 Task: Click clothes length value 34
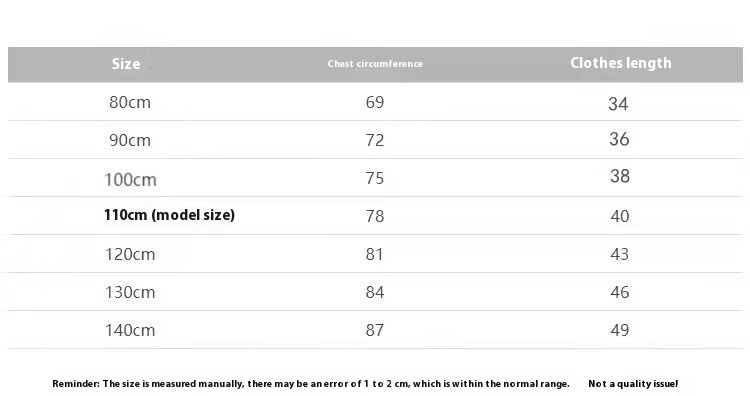click(x=618, y=104)
